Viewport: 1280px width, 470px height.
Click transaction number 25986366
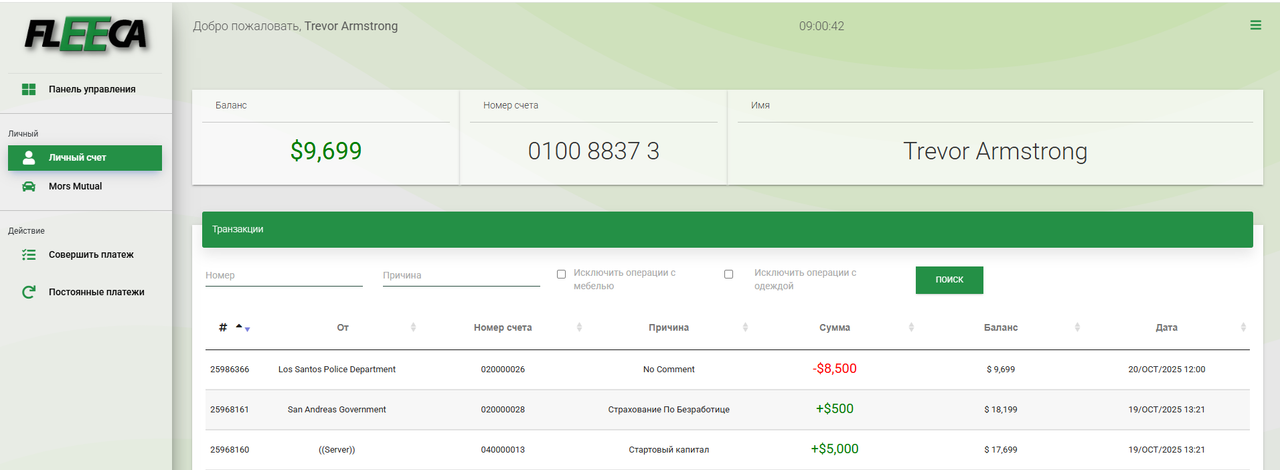[x=229, y=370]
